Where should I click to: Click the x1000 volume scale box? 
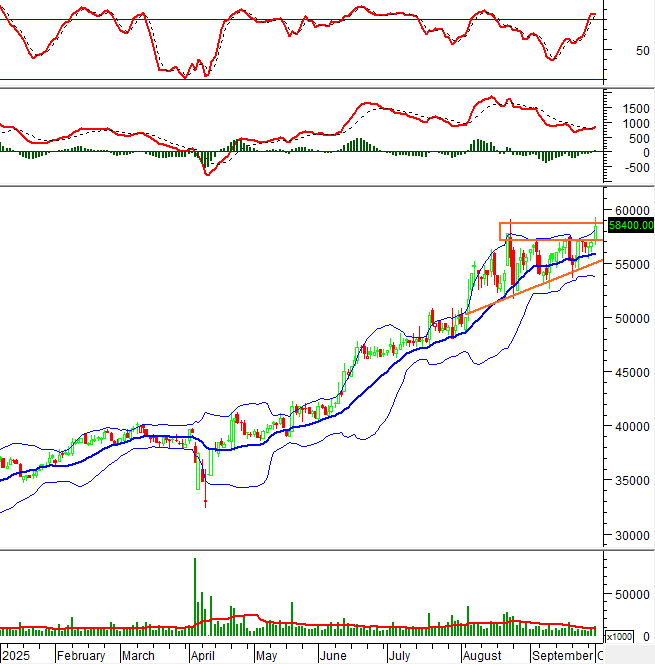(618, 637)
